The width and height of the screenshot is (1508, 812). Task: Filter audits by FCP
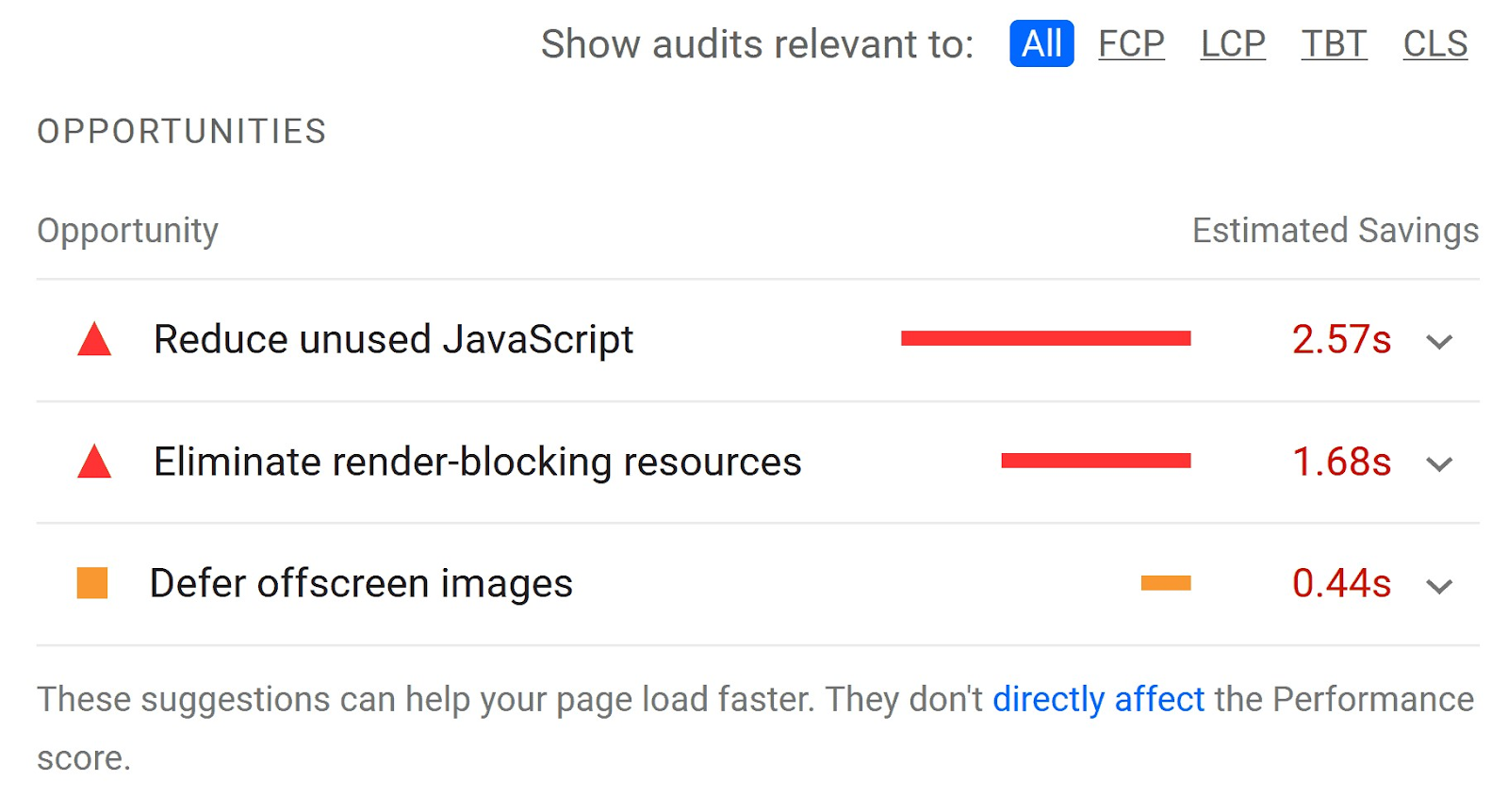coord(1131,43)
